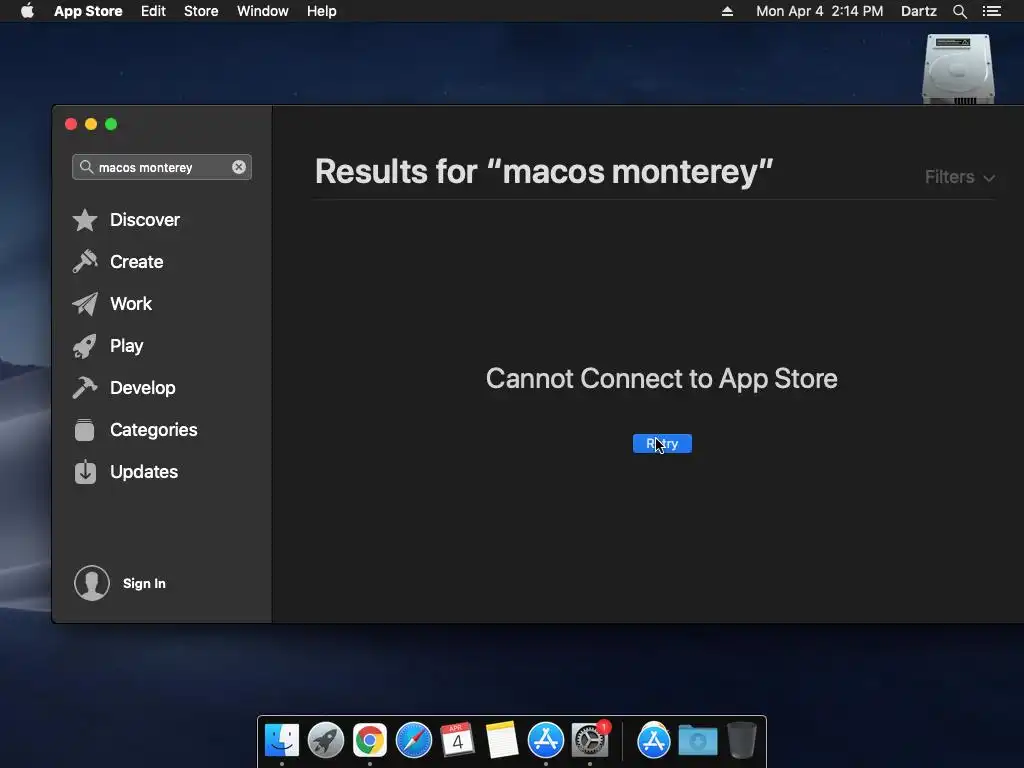Viewport: 1024px width, 768px height.
Task: Click the account avatar icon
Action: pyautogui.click(x=92, y=583)
